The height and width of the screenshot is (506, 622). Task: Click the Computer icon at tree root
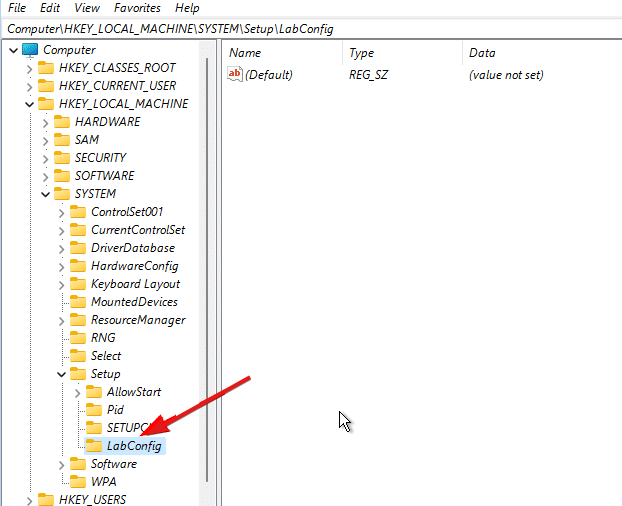coord(29,50)
